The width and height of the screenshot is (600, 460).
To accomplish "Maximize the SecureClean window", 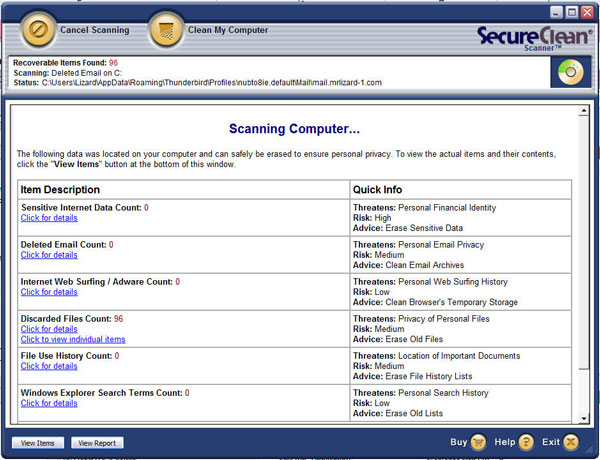I will point(572,12).
